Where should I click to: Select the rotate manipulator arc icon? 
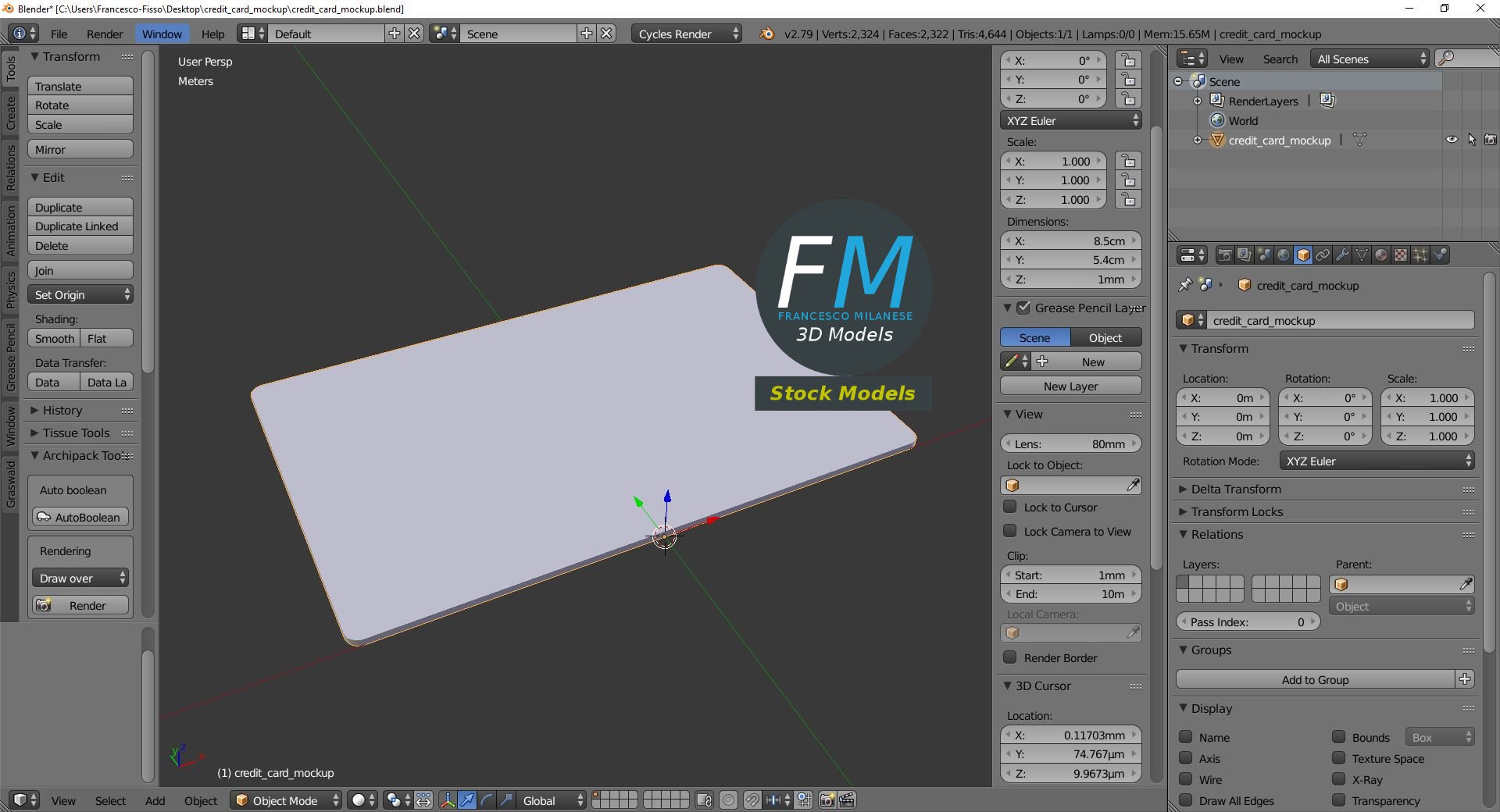[x=486, y=800]
